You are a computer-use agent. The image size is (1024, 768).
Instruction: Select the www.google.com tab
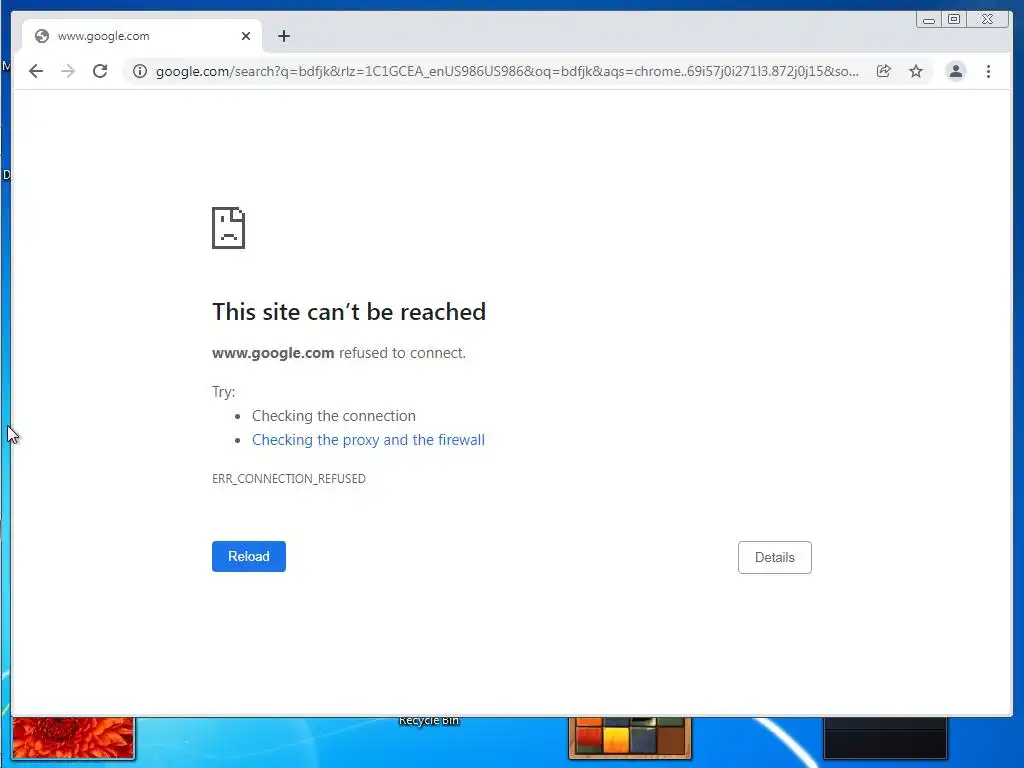click(142, 36)
